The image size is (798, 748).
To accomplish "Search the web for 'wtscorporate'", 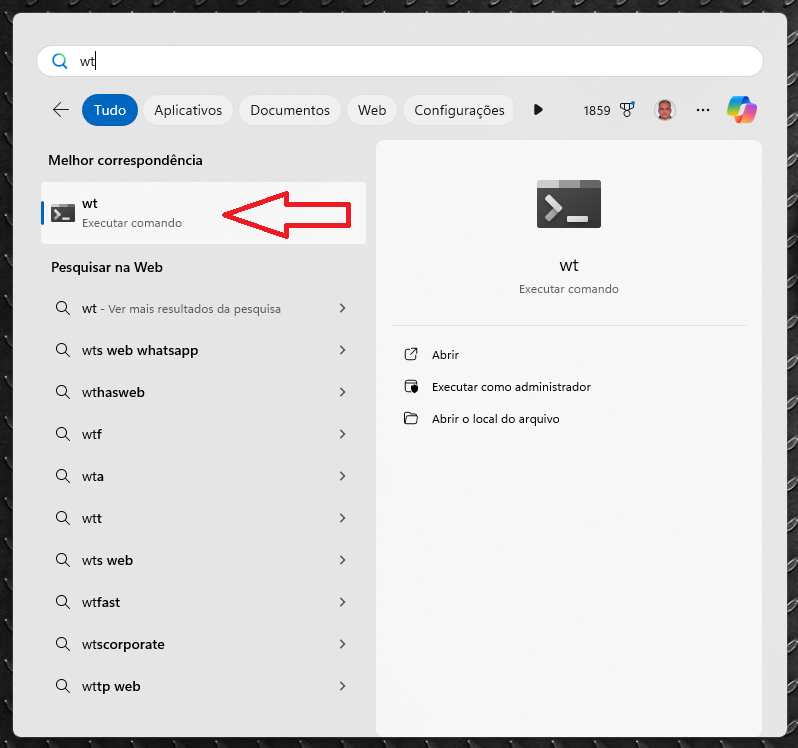I will click(202, 644).
